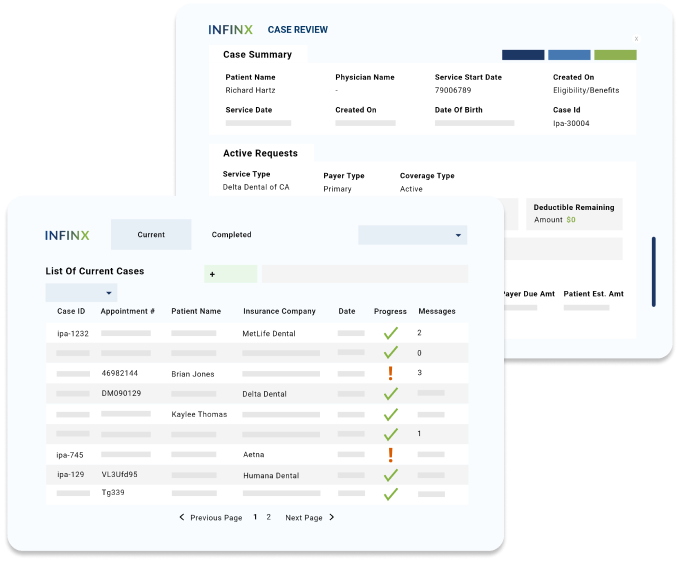Click Aetna insurance cell
This screenshot has width=677, height=563.
(253, 455)
